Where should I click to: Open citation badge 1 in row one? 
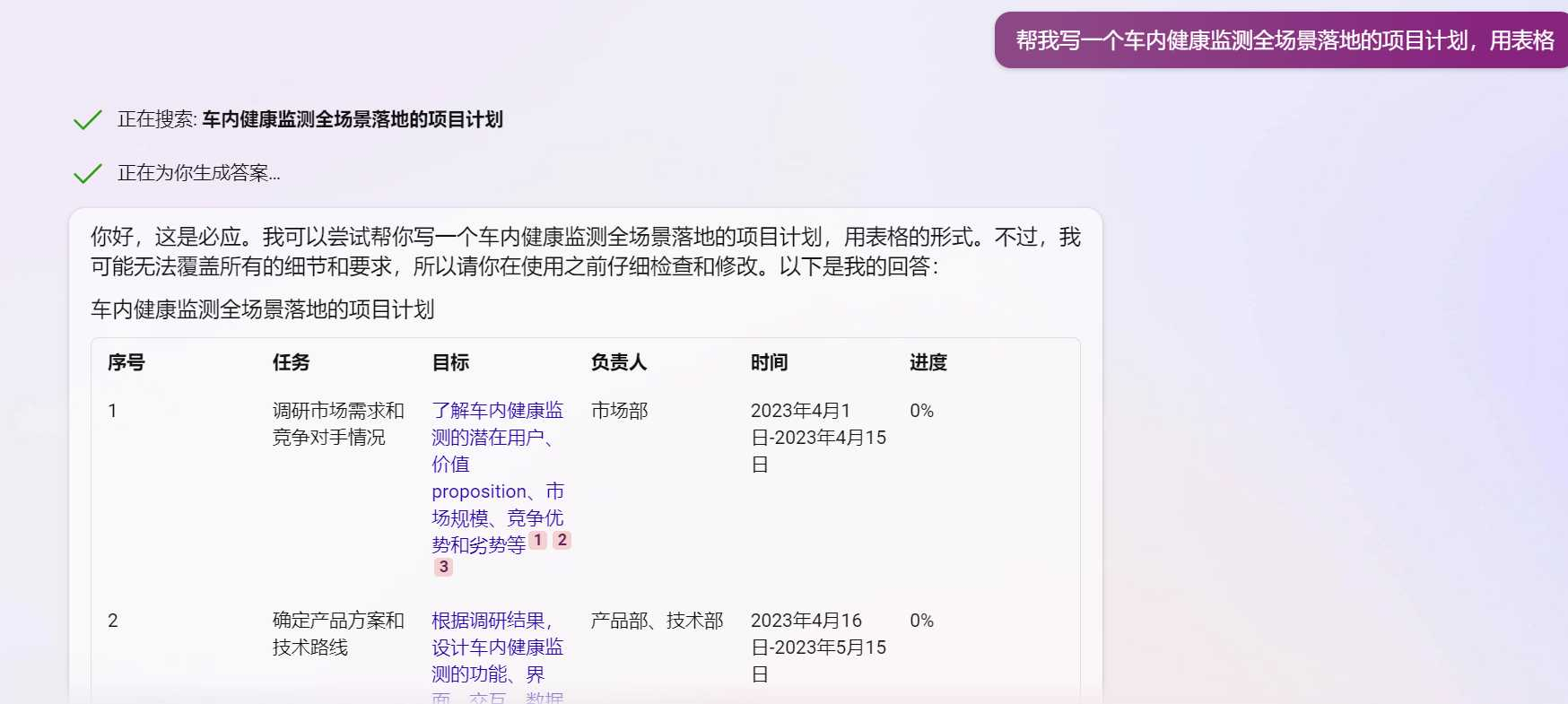tap(538, 540)
